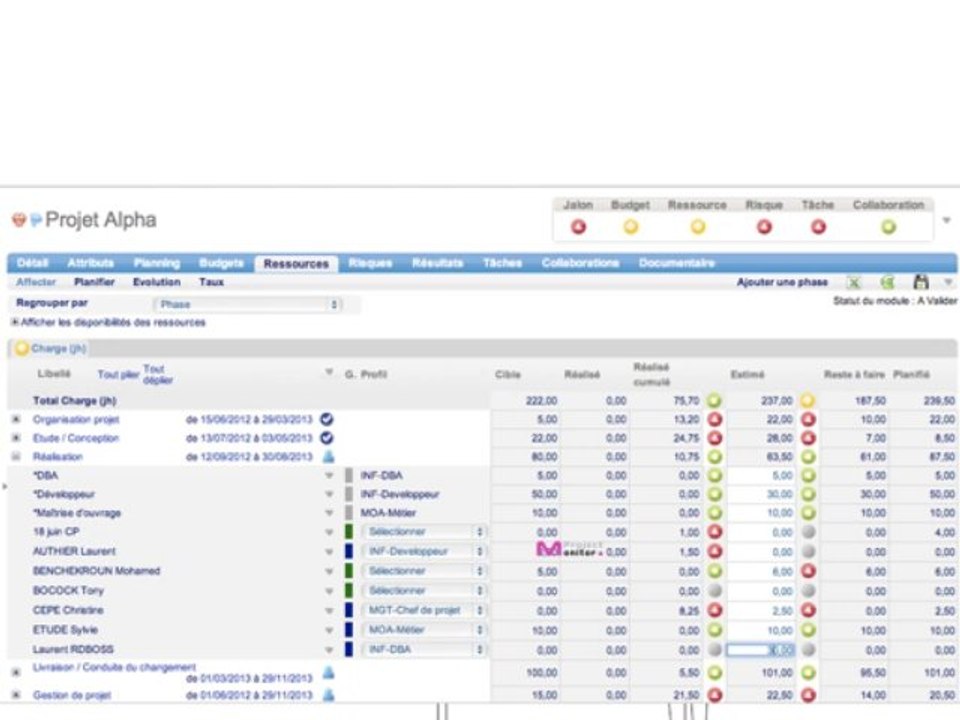This screenshot has width=960, height=720.
Task: Click the Estimé input field for Laurent RDBOSS
Action: coord(761,650)
